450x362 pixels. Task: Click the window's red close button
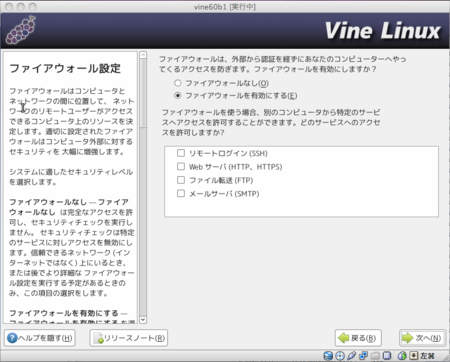click(9, 7)
